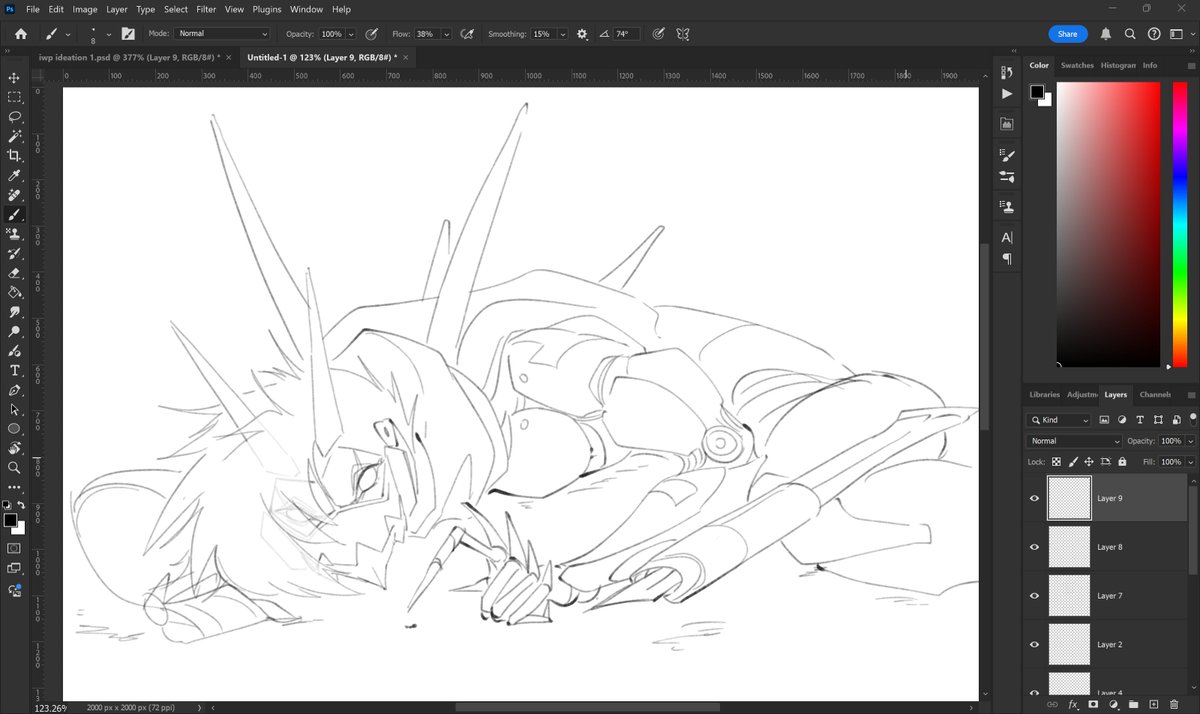Viewport: 1200px width, 714px height.
Task: Open layer Fill percentage dropdown
Action: (1190, 462)
